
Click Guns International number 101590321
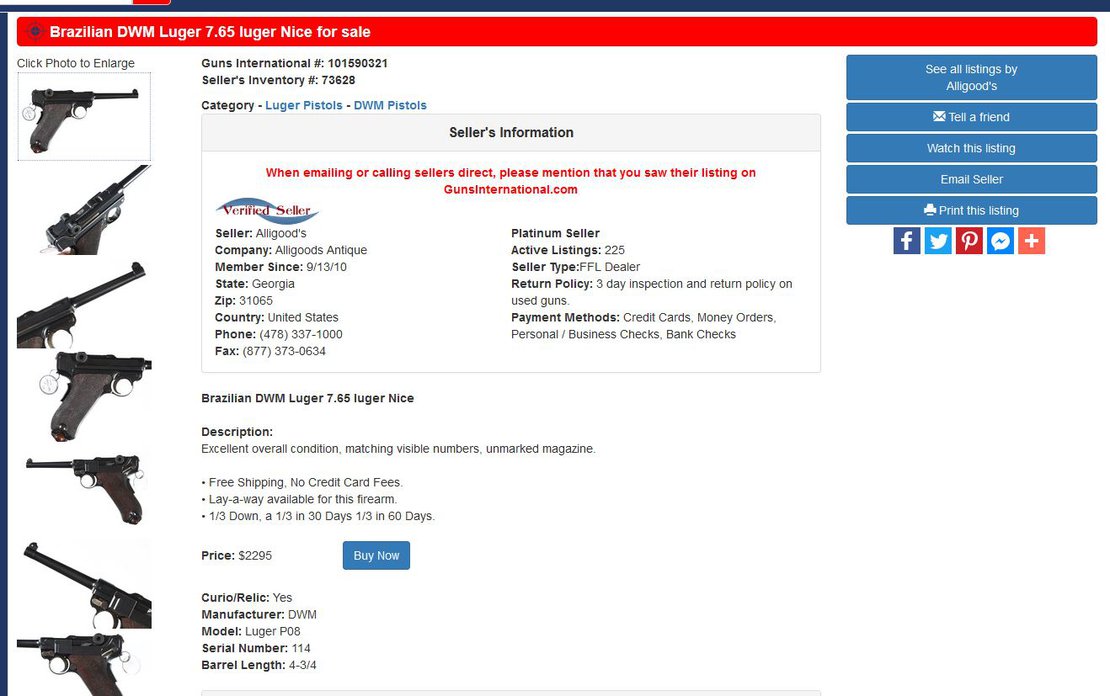click(x=294, y=63)
